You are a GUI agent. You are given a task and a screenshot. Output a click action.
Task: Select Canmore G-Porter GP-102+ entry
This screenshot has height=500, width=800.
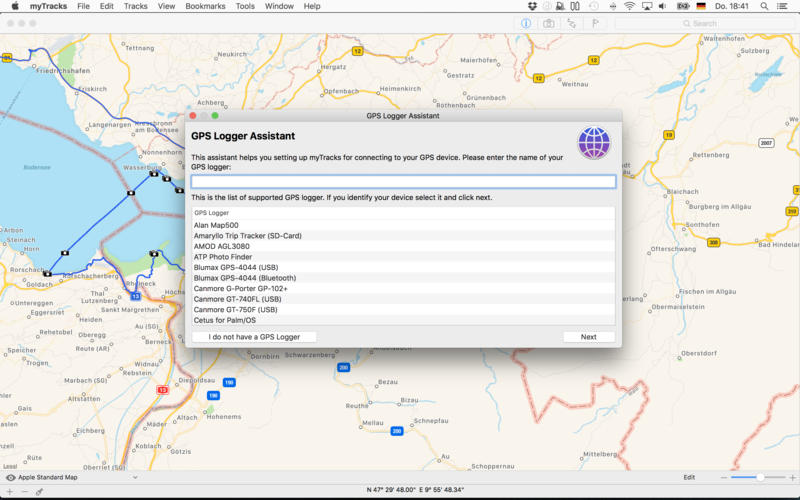click(x=403, y=288)
